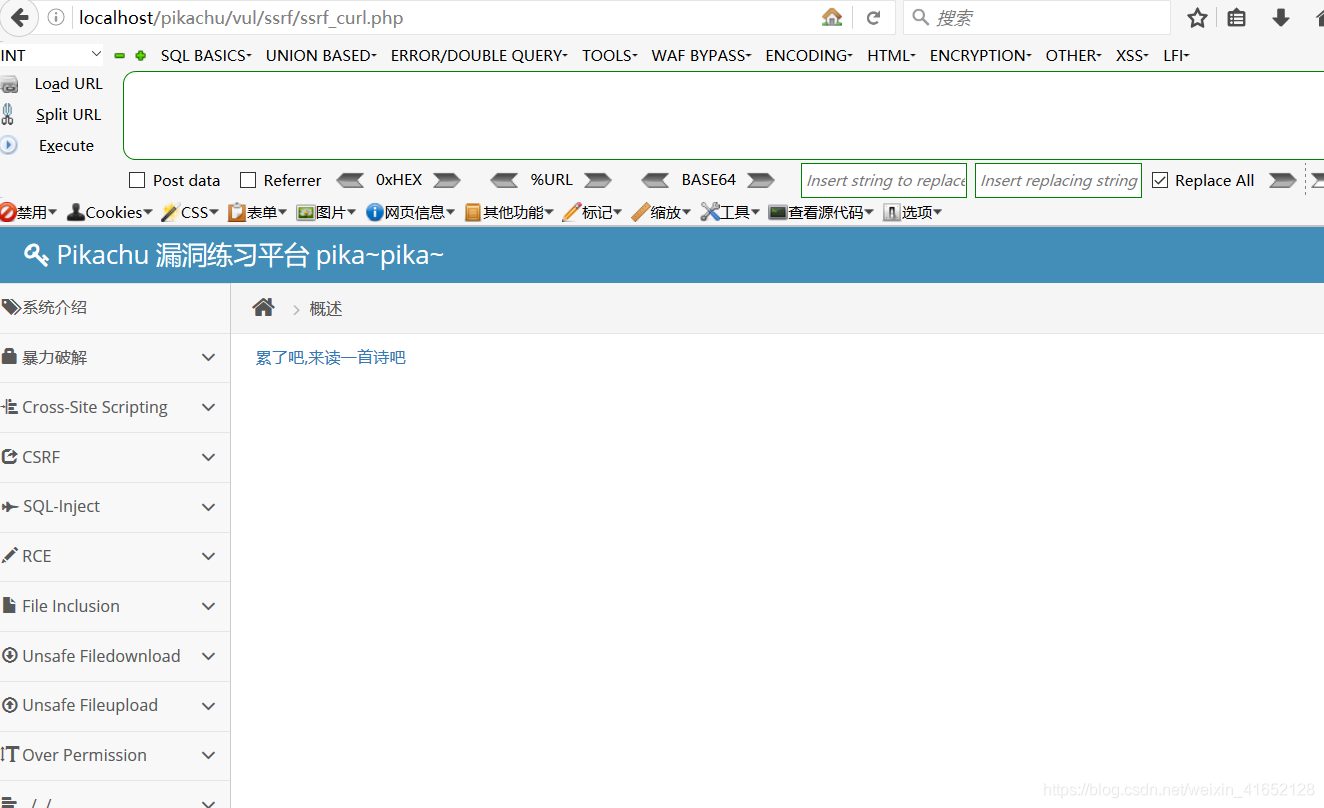Viewport: 1324px width, 808px height.
Task: Open the 网页信息 toolbar menu
Action: 410,212
